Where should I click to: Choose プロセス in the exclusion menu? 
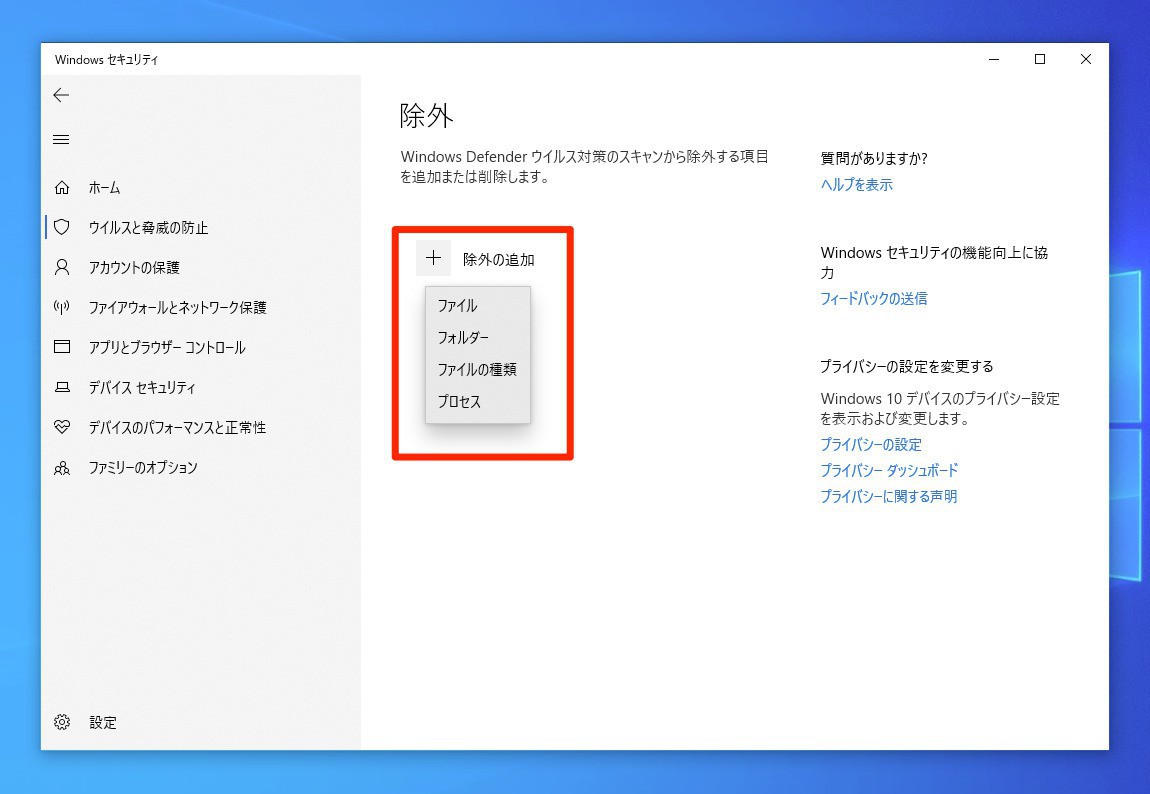459,402
